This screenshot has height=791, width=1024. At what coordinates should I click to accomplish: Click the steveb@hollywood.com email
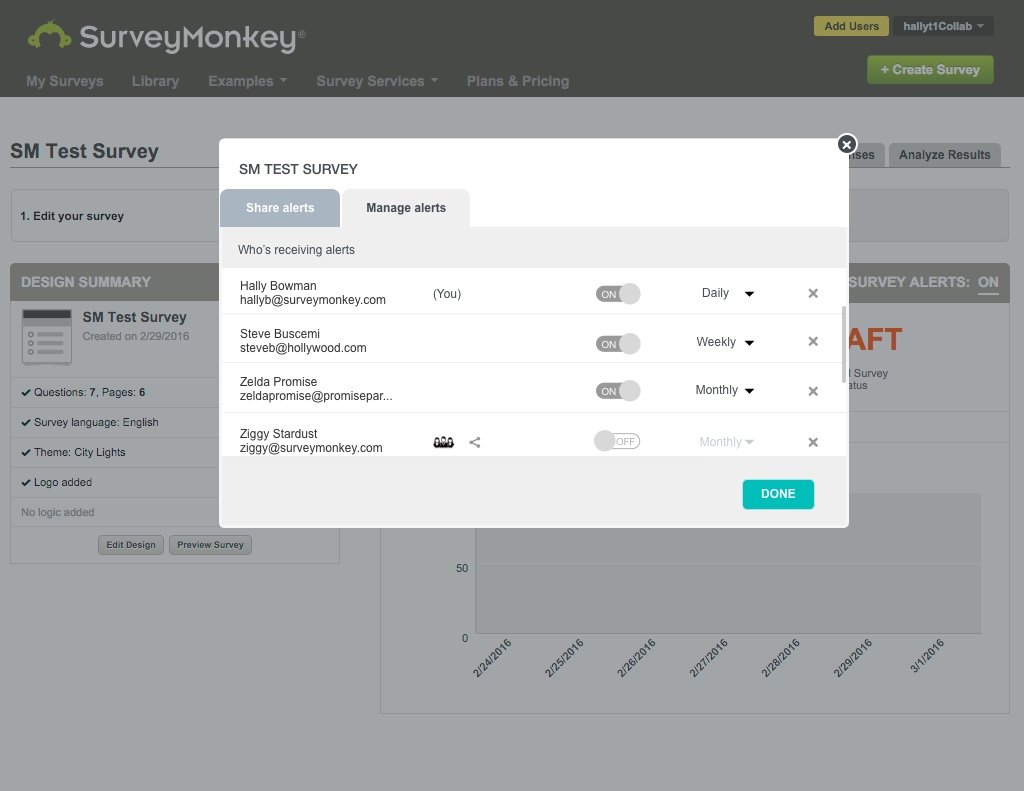[303, 348]
